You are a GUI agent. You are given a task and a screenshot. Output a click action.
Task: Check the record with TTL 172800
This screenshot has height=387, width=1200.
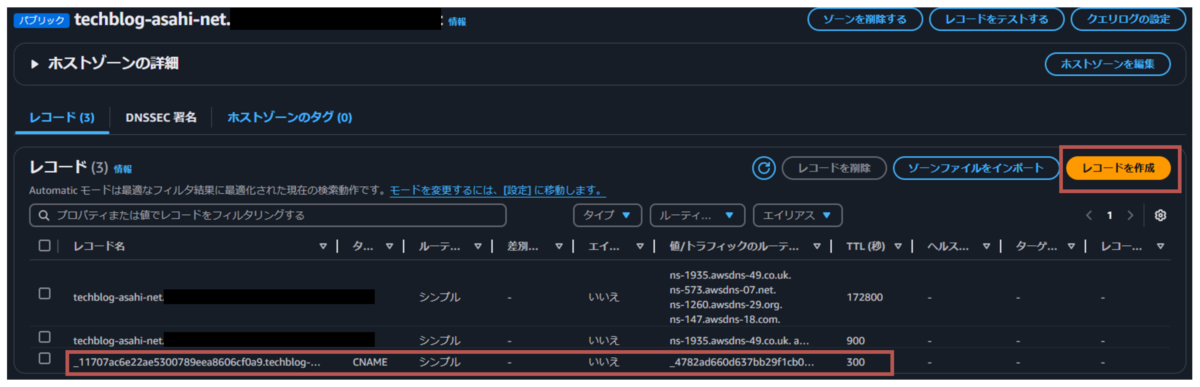44,293
